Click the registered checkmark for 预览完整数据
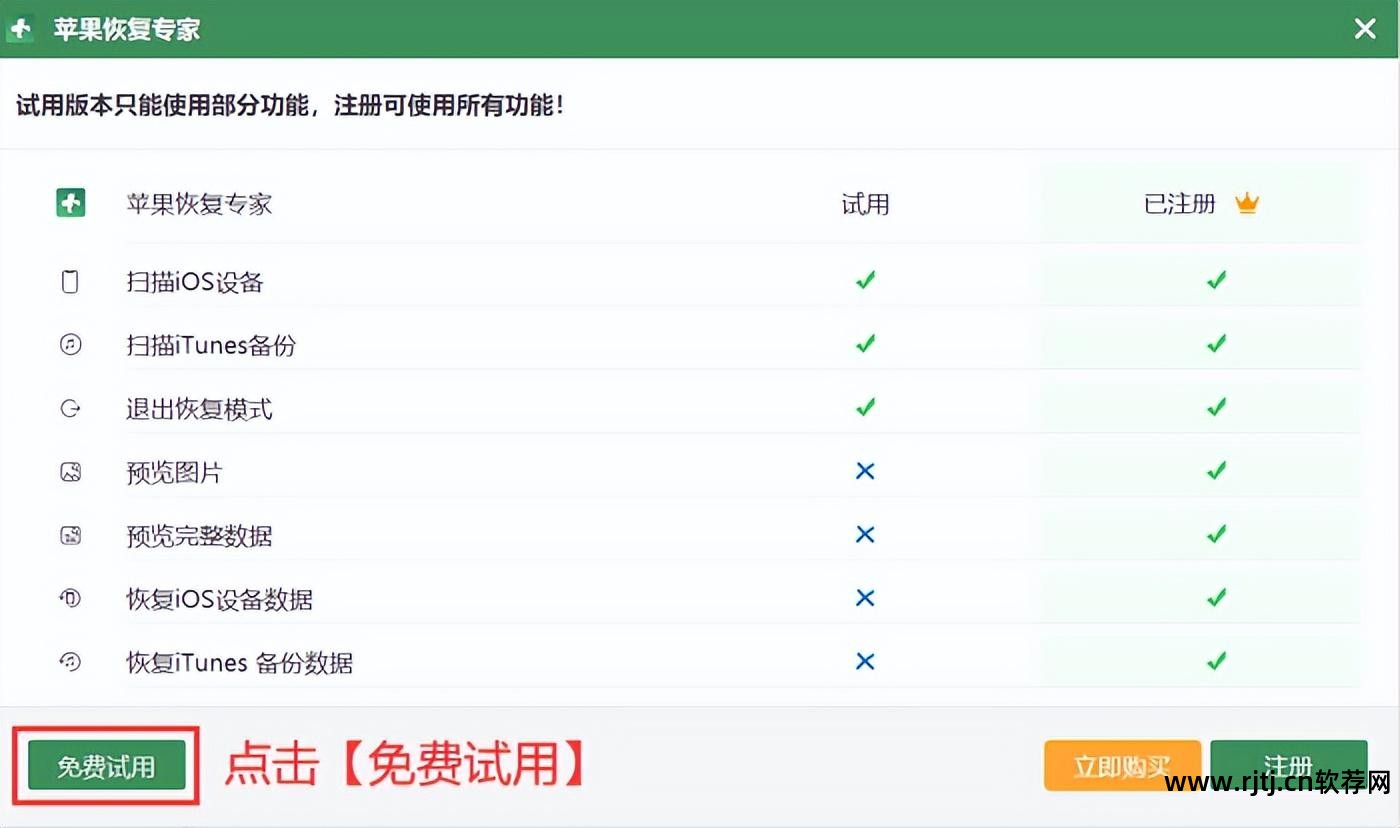The image size is (1400, 828). click(1216, 534)
